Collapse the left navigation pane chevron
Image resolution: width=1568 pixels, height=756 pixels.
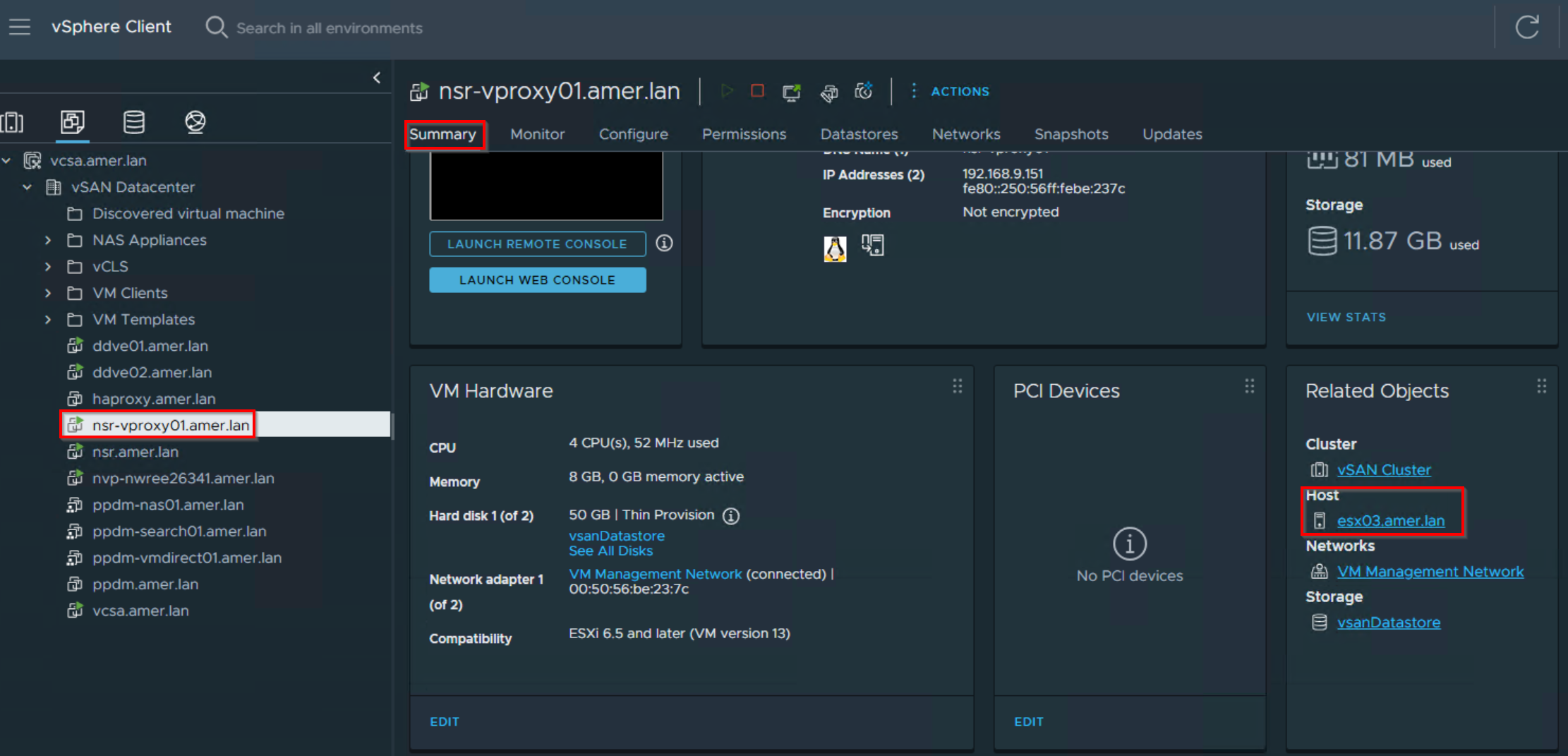(x=376, y=77)
